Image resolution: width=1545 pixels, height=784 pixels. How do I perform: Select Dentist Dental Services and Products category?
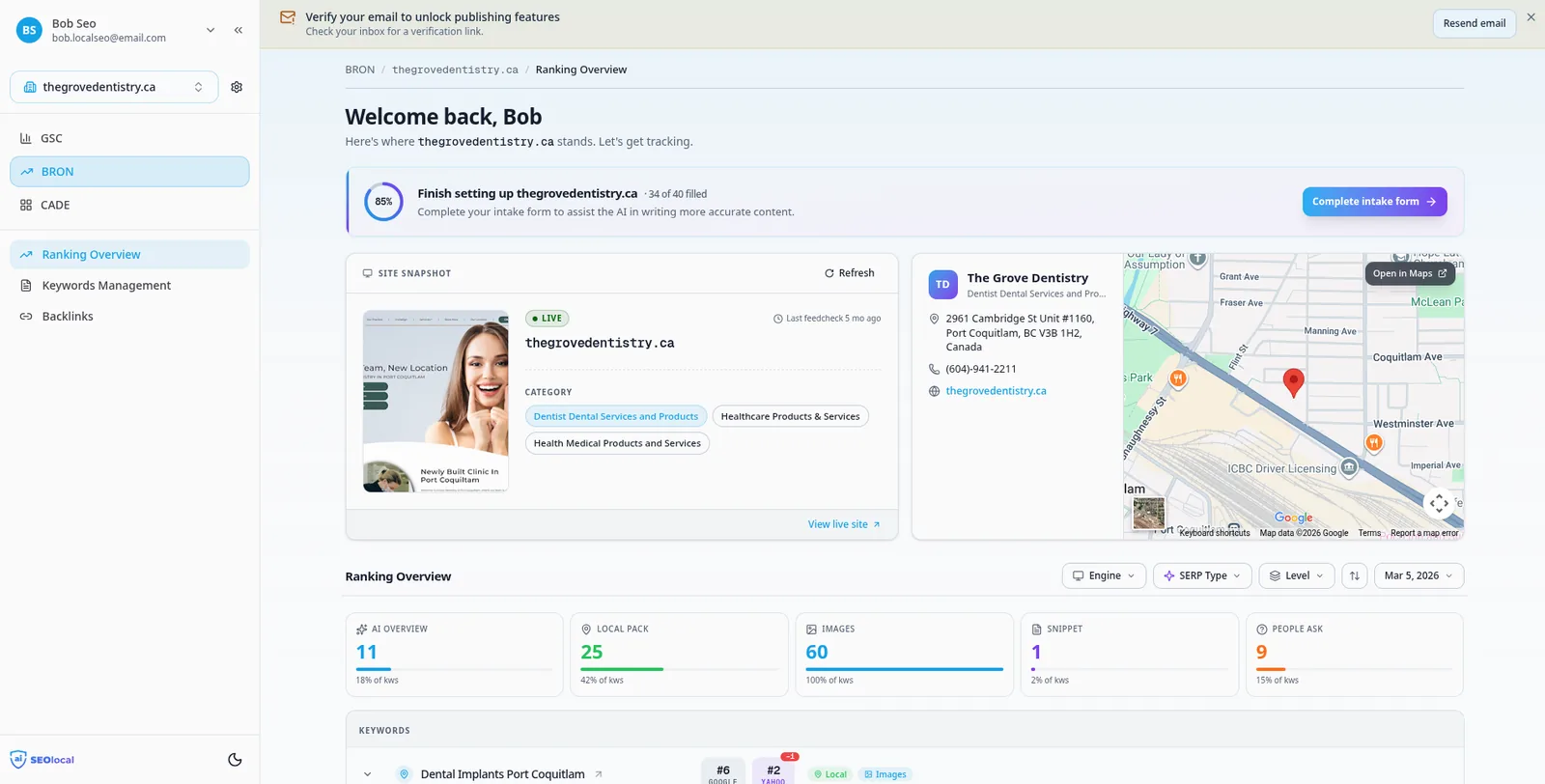[x=616, y=416]
